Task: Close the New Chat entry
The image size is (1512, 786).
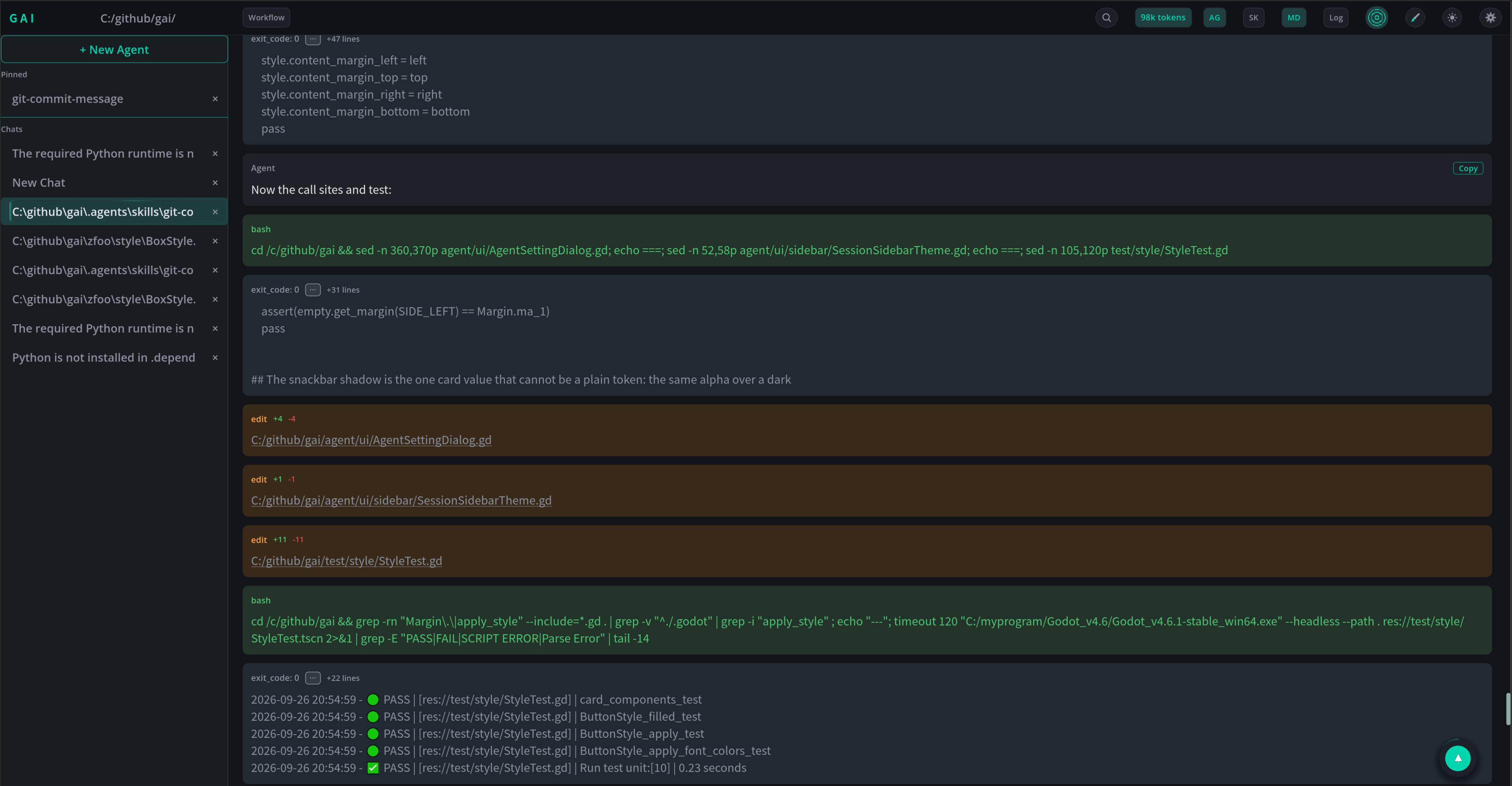Action: point(215,182)
